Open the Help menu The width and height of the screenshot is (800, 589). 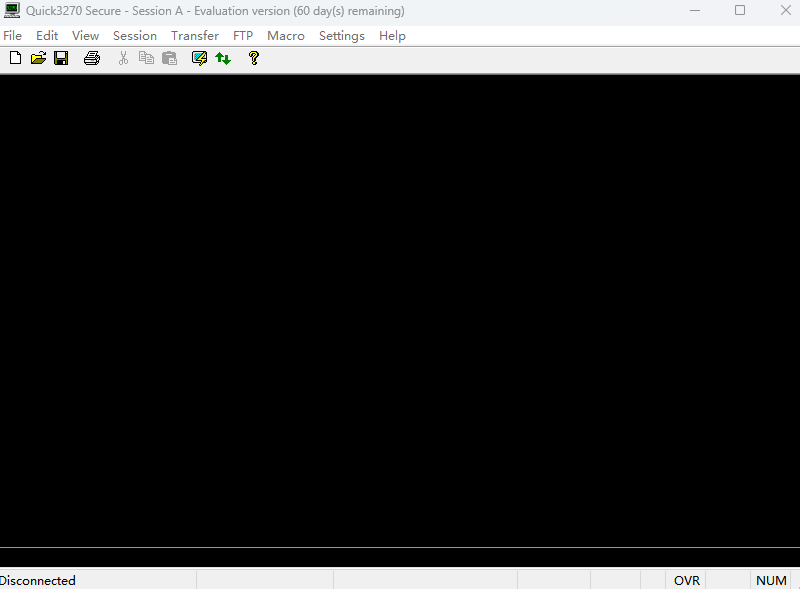[x=392, y=36]
